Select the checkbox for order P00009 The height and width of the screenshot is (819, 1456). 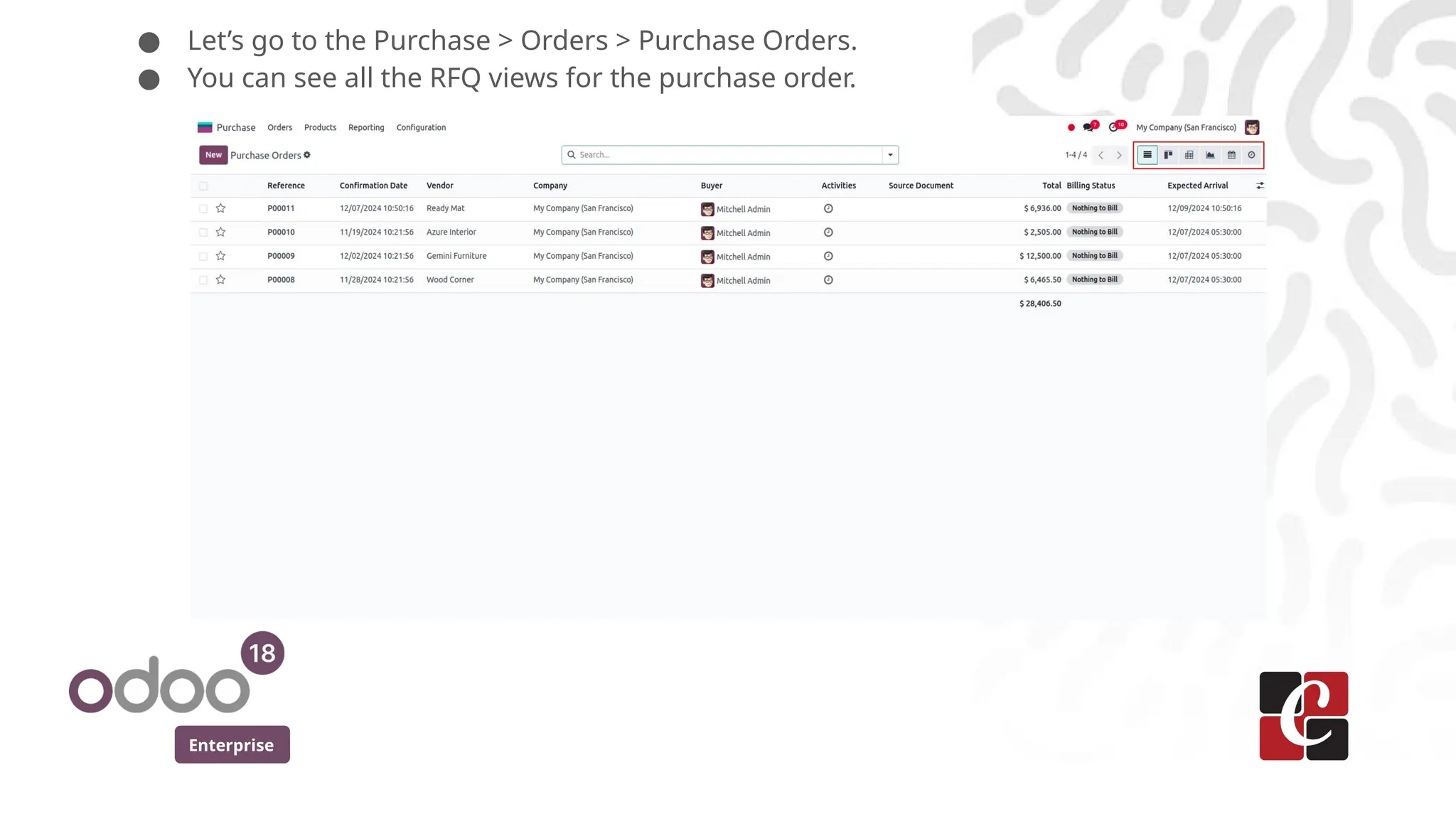(203, 257)
